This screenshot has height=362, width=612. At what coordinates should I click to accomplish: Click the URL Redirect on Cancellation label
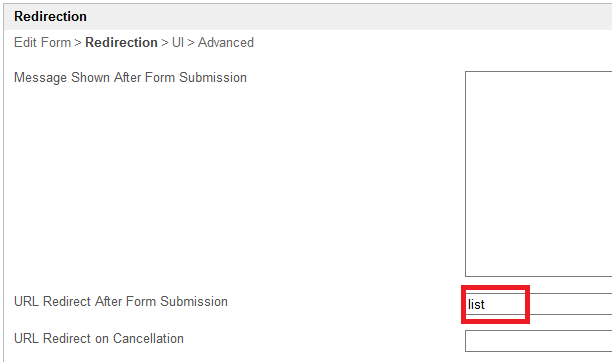coord(99,338)
